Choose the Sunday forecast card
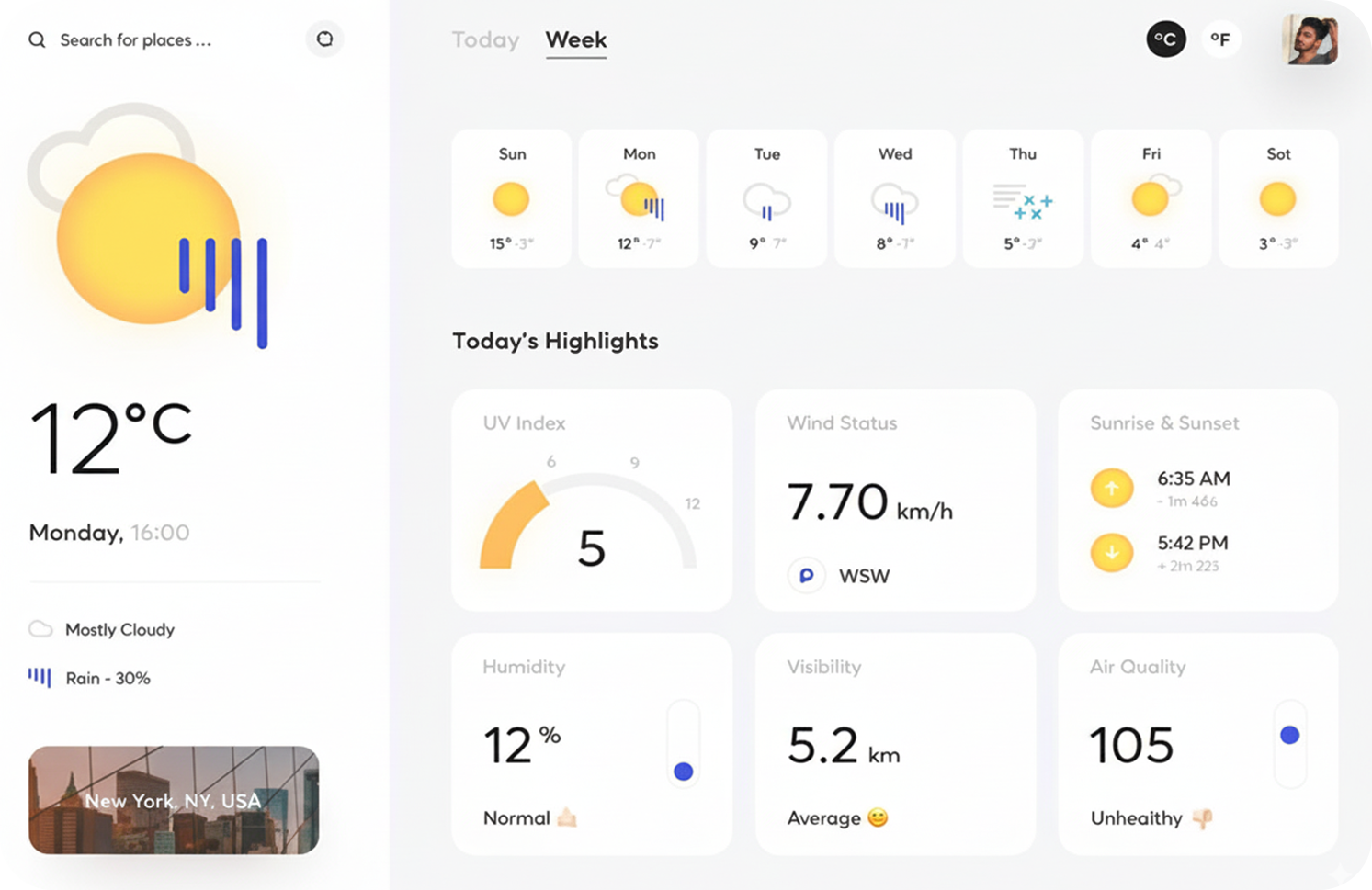1372x890 pixels. [x=511, y=198]
